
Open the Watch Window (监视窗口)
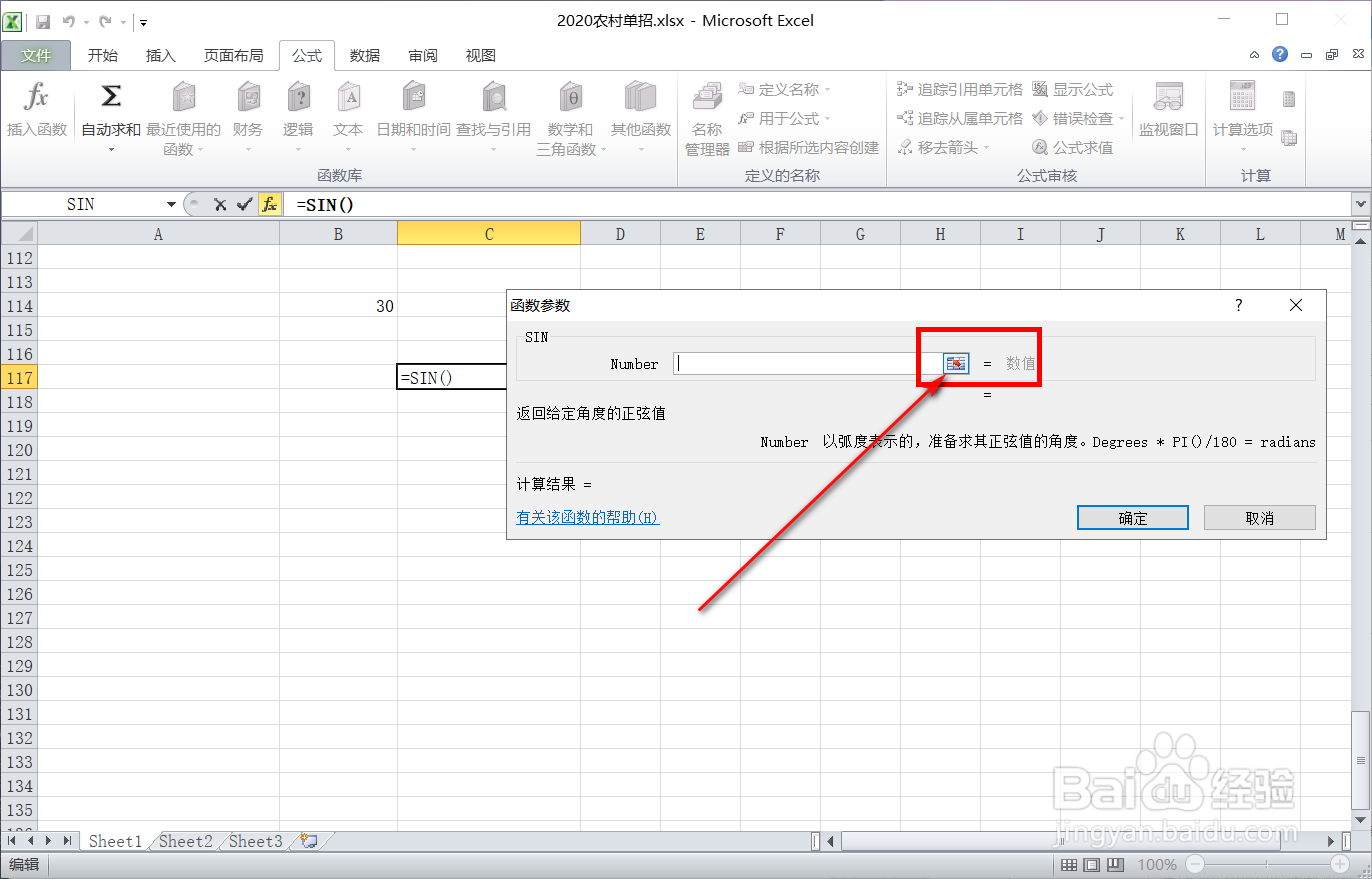pos(1168,110)
